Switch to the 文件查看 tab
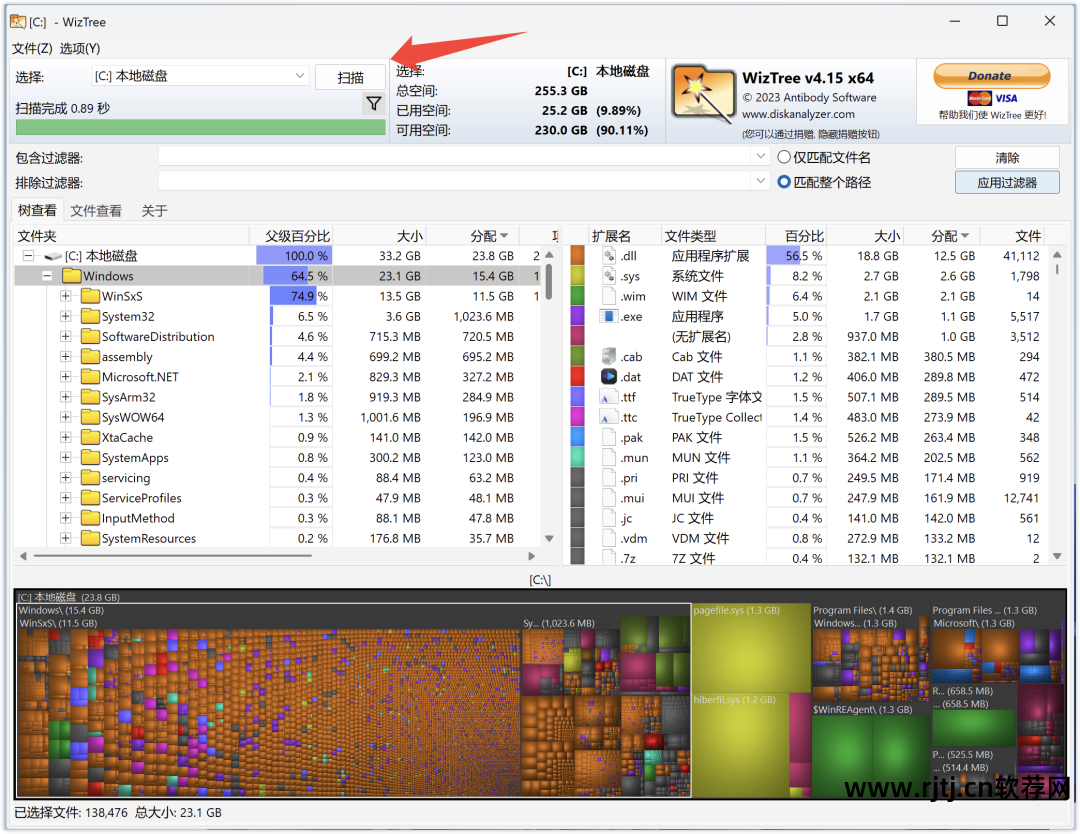The height and width of the screenshot is (834, 1080). pos(96,211)
